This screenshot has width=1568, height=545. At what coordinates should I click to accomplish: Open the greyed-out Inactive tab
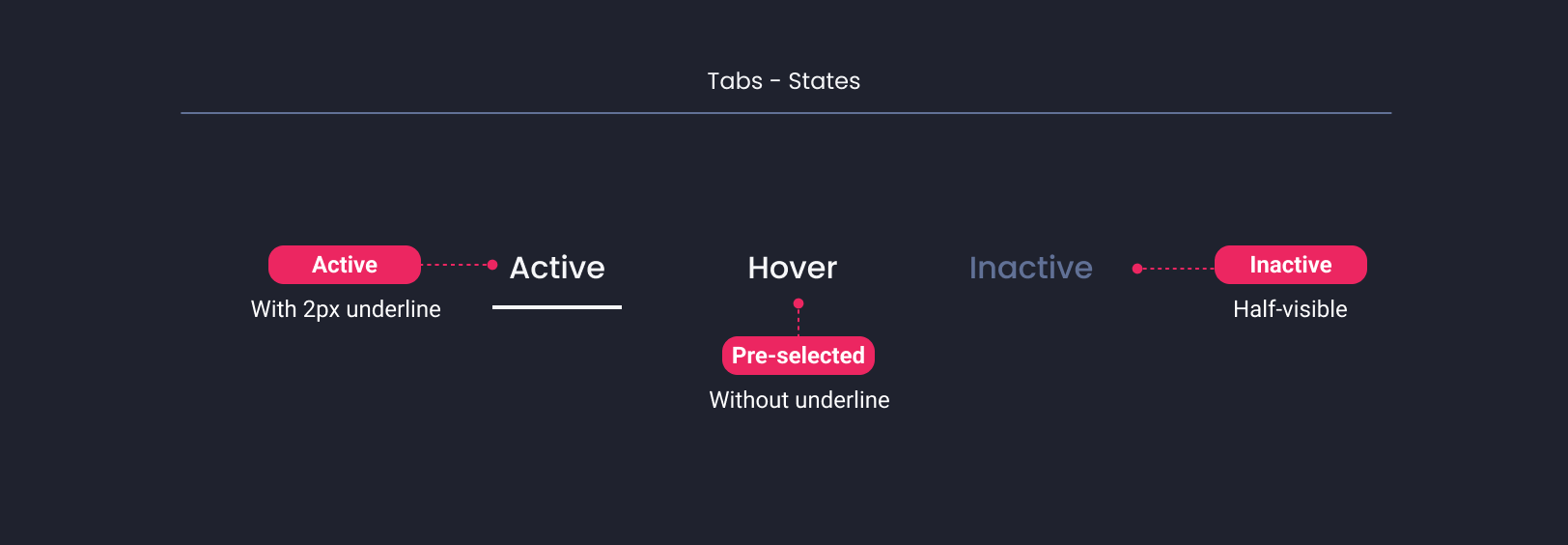point(1031,268)
